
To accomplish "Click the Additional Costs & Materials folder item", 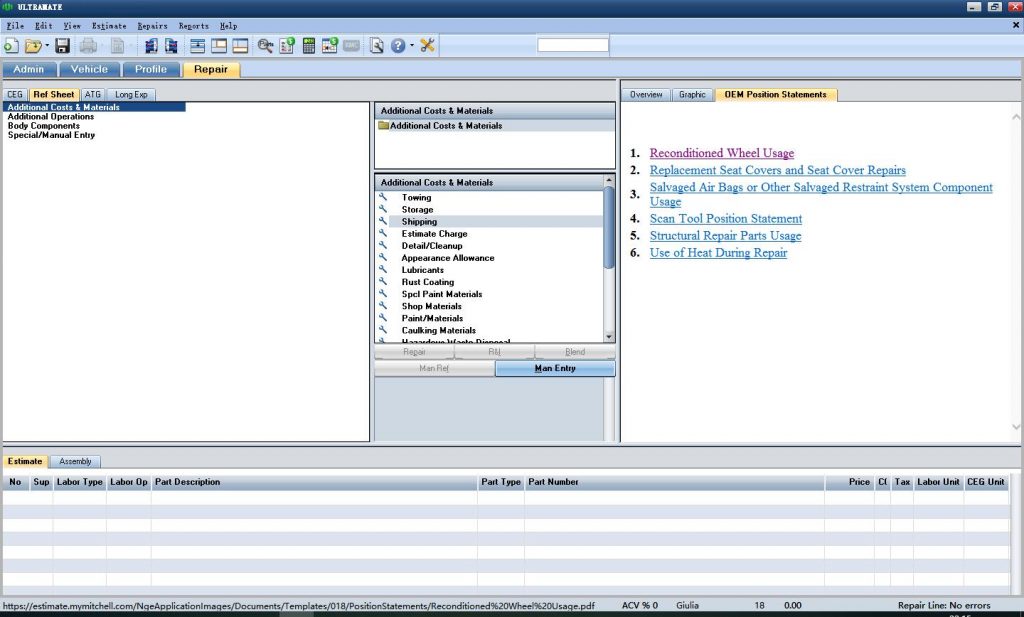I will (x=446, y=125).
